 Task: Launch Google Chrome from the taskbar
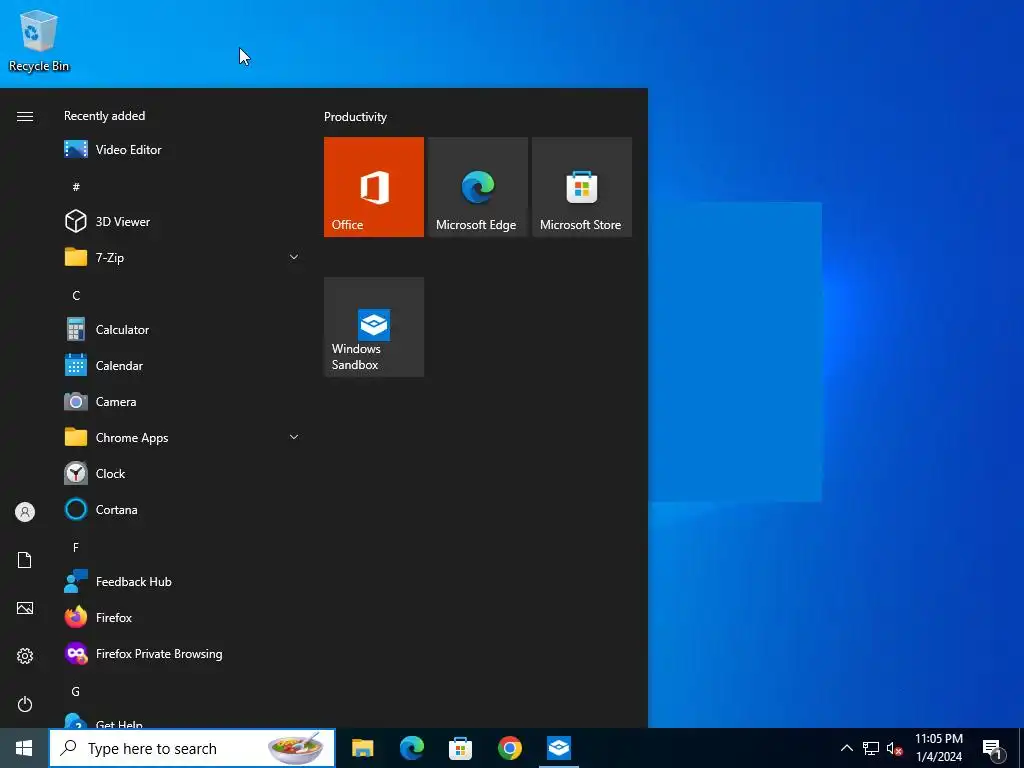click(x=510, y=748)
